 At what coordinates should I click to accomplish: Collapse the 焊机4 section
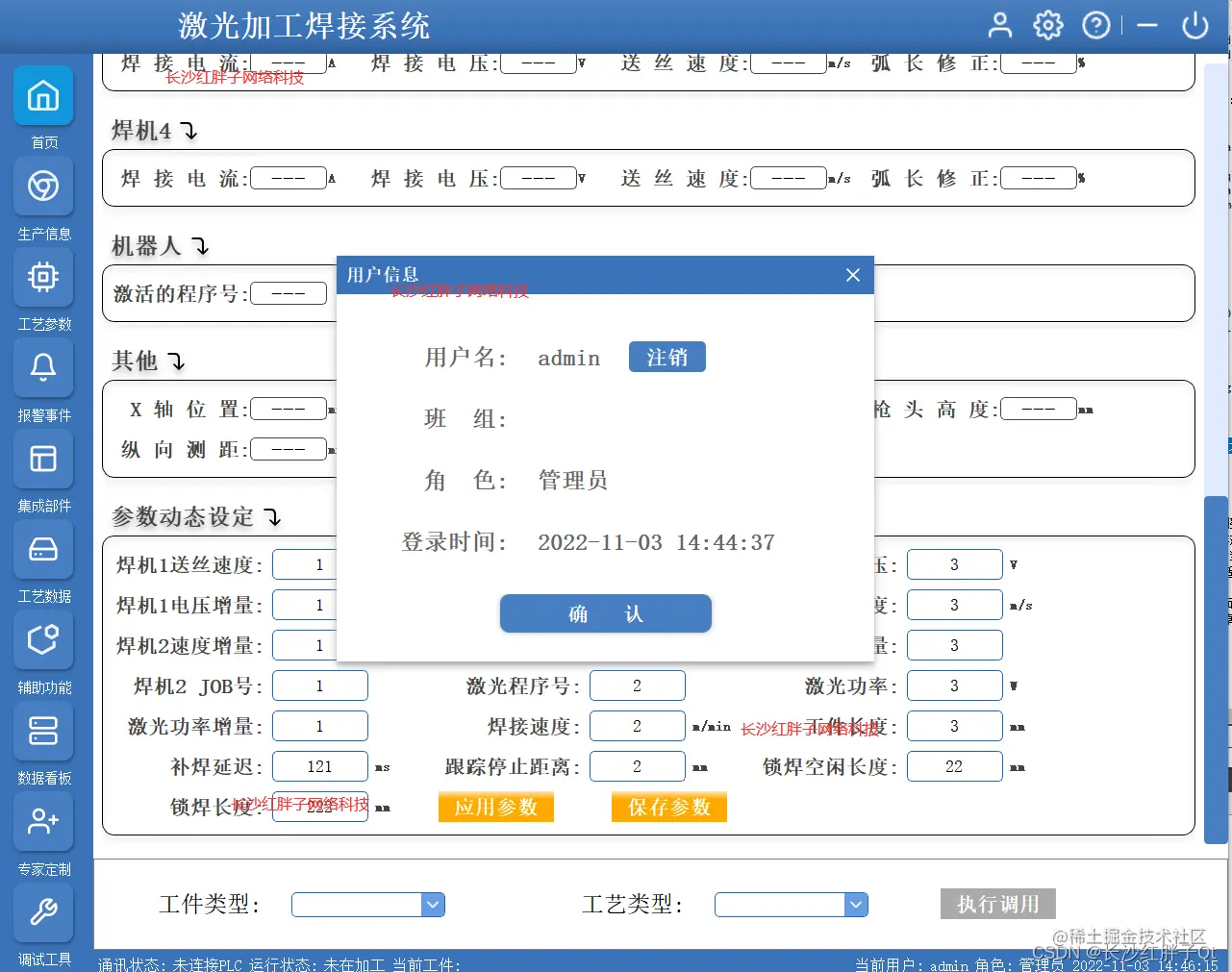click(189, 131)
